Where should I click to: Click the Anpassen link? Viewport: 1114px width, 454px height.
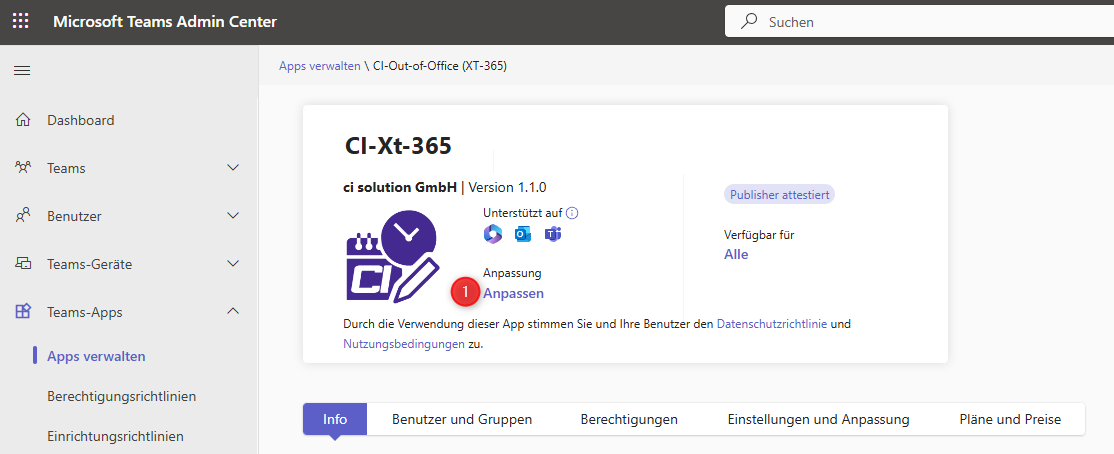click(514, 293)
